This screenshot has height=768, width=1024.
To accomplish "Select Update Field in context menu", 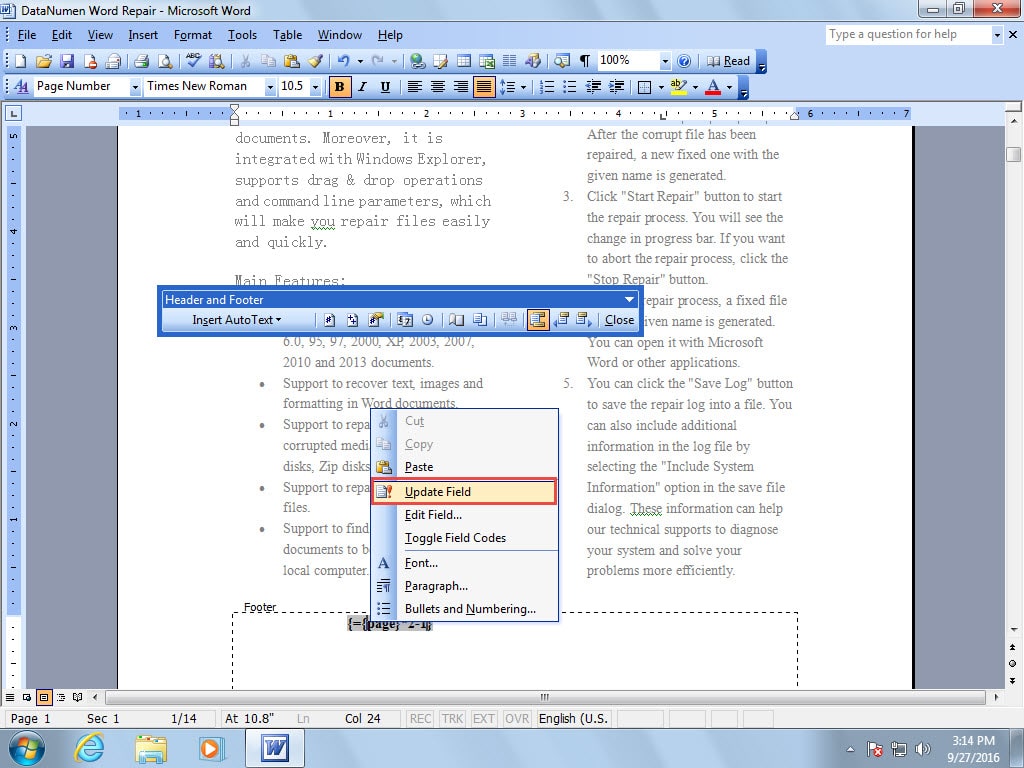I will coord(437,492).
